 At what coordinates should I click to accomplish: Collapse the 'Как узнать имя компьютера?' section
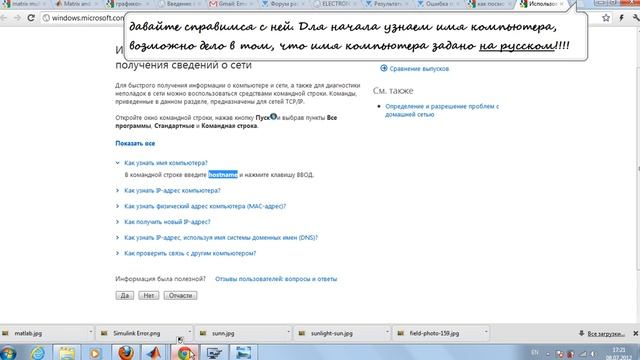166,163
